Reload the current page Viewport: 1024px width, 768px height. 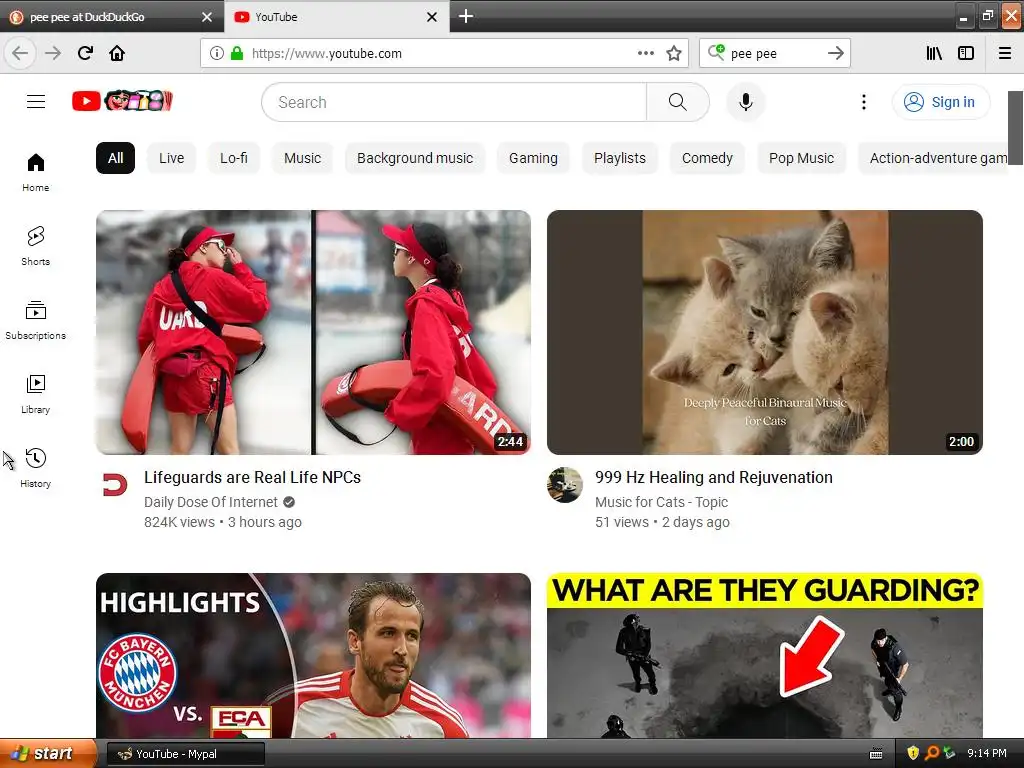coord(85,54)
